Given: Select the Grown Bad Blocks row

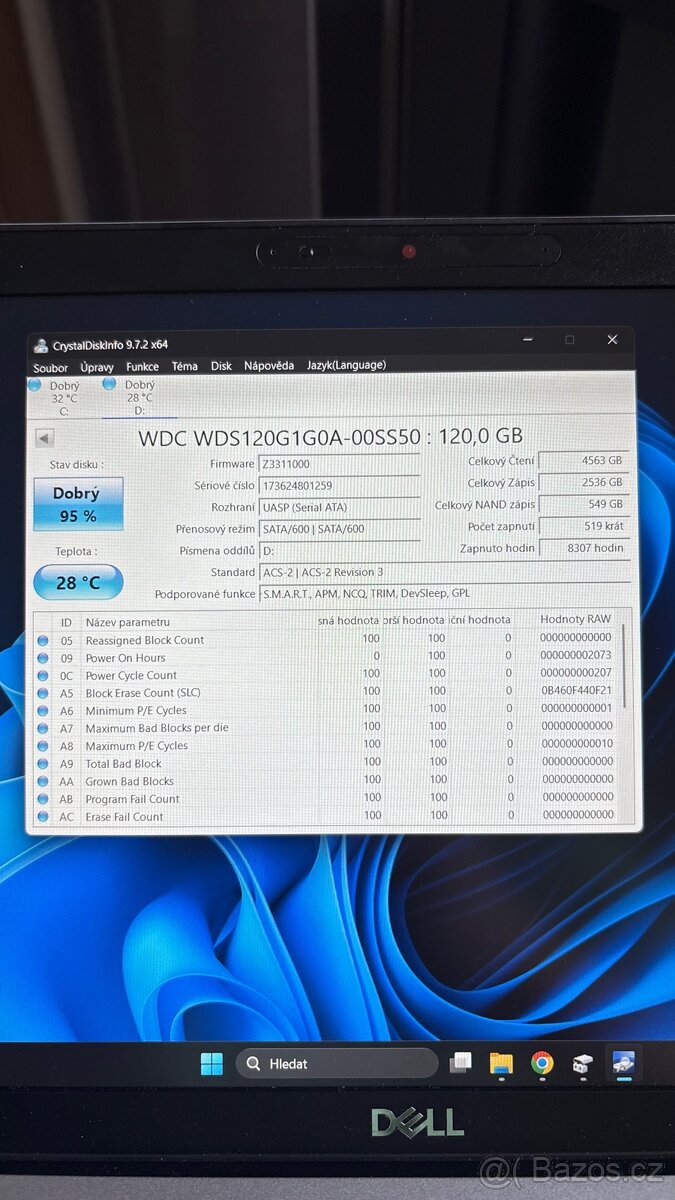Looking at the screenshot, I should (x=327, y=781).
